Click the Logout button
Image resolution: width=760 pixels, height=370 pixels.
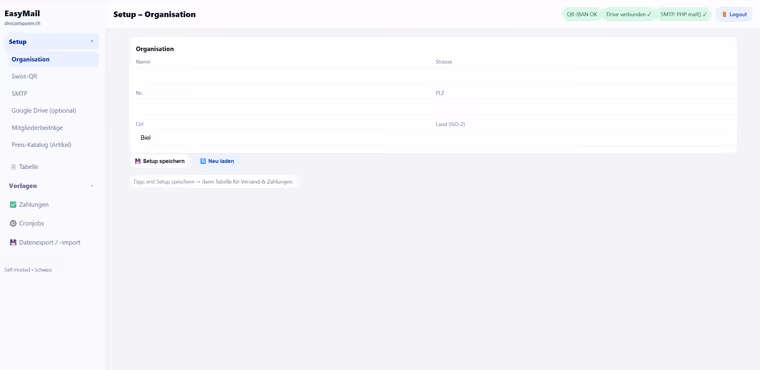(734, 15)
